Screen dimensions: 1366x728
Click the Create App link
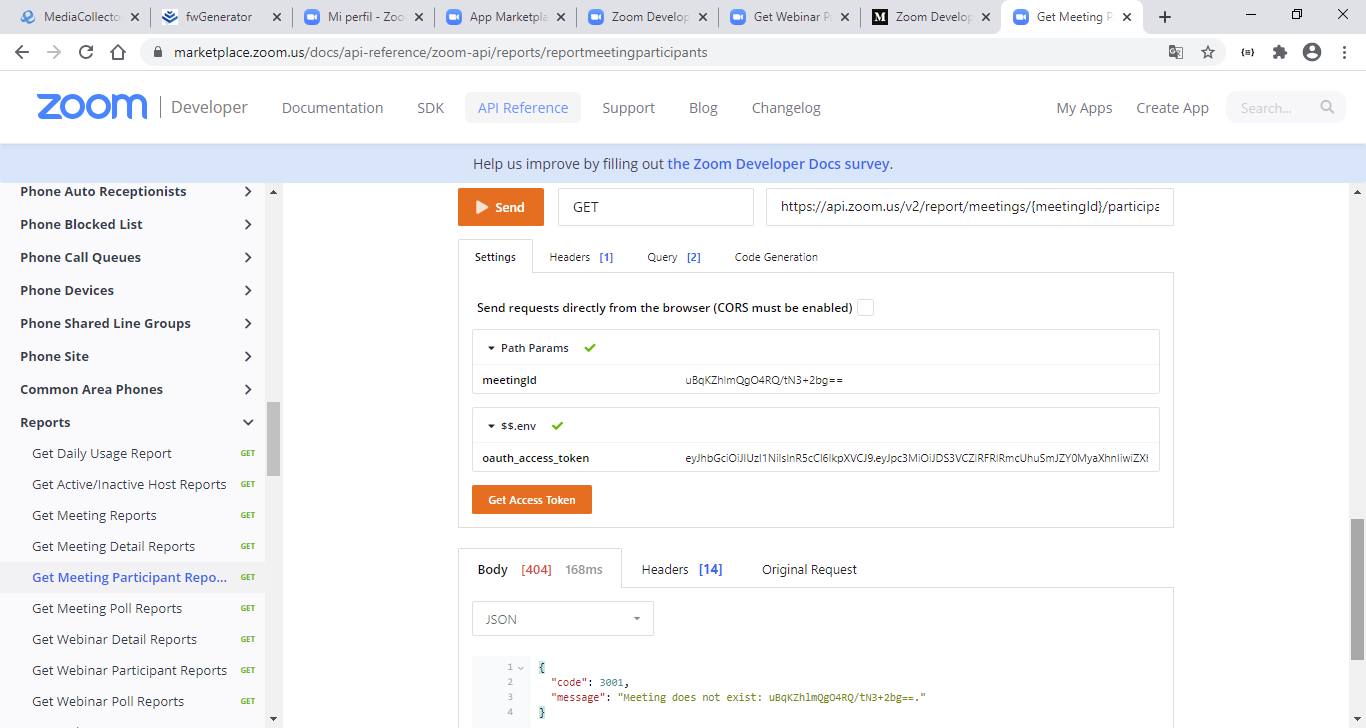1172,107
